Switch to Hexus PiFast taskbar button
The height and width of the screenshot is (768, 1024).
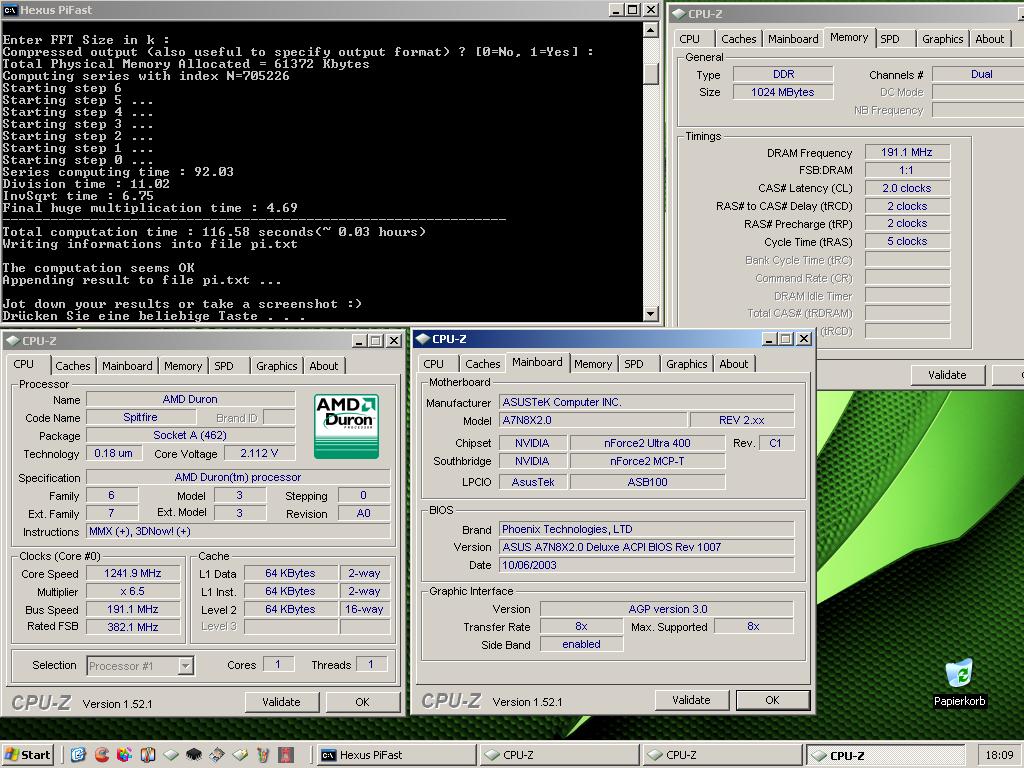click(396, 755)
